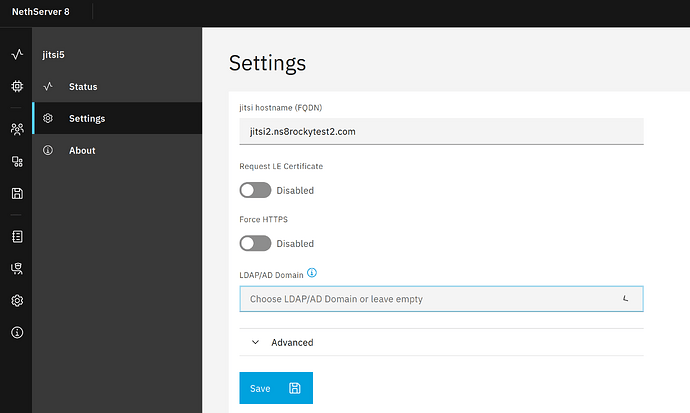Click the Save button
This screenshot has width=690, height=413.
click(275, 388)
